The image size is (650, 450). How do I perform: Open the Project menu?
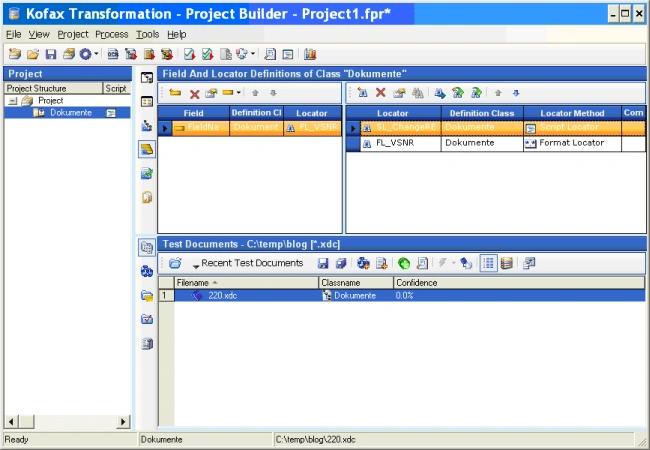tap(73, 34)
